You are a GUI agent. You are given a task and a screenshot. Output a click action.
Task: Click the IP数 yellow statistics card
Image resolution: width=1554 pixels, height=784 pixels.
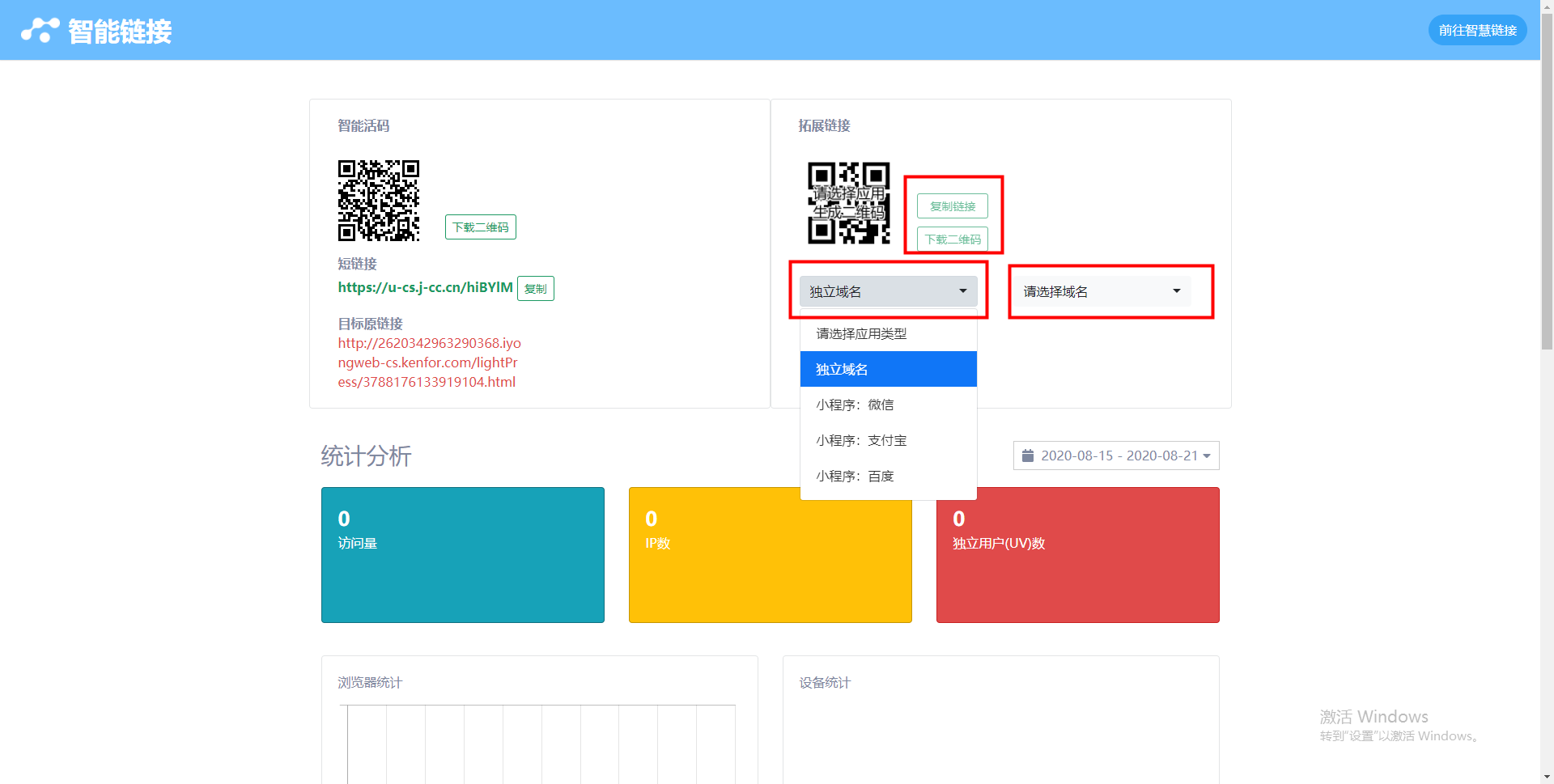coord(770,554)
